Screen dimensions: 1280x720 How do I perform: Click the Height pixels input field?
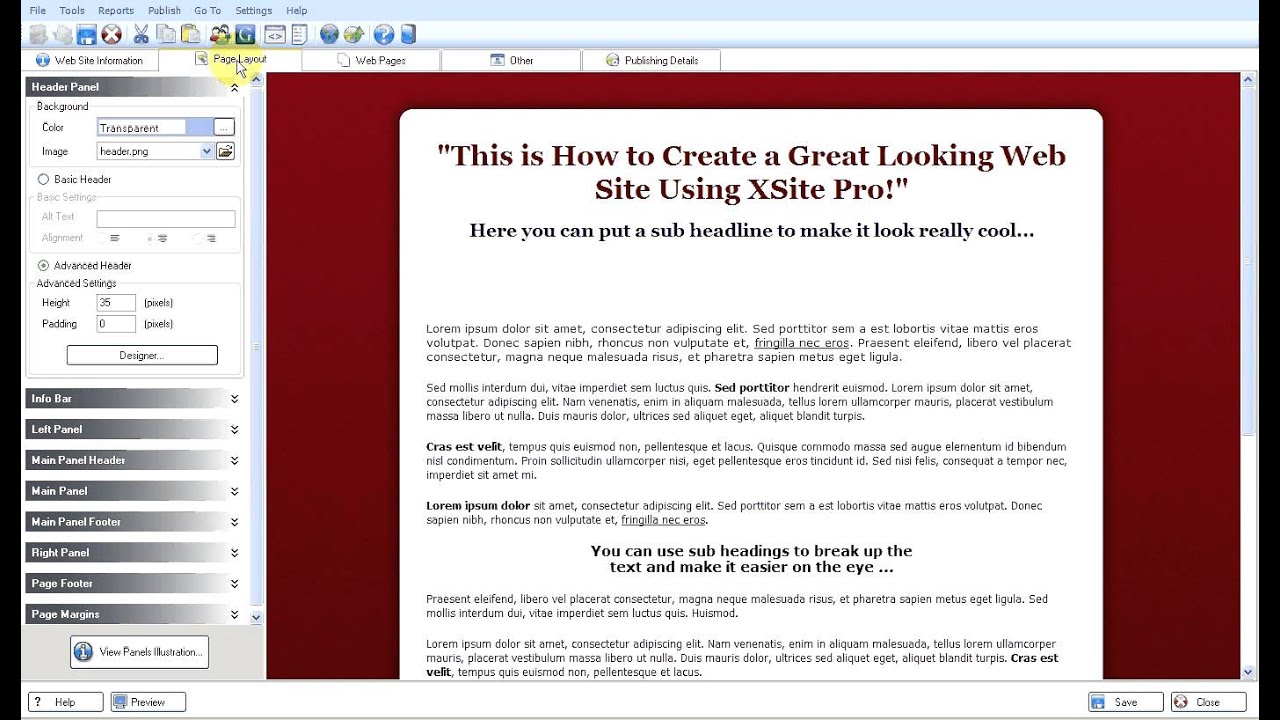(116, 302)
